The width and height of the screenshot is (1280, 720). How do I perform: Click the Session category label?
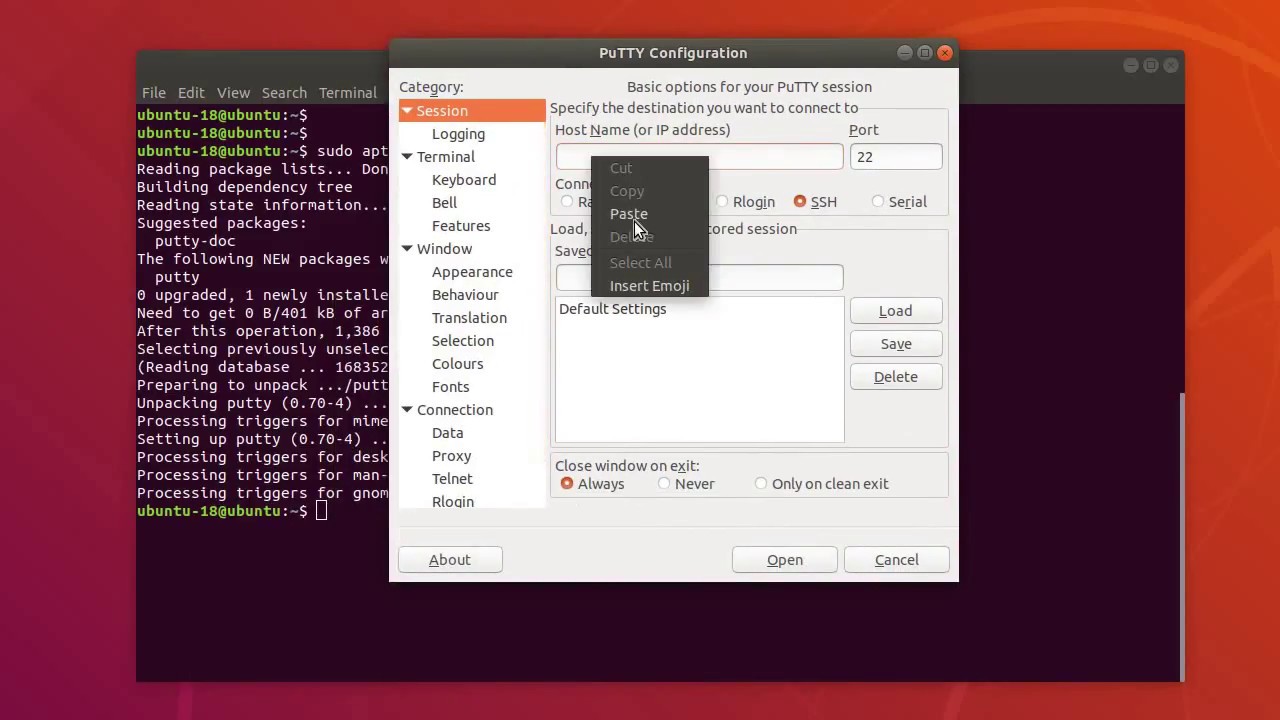(x=442, y=111)
